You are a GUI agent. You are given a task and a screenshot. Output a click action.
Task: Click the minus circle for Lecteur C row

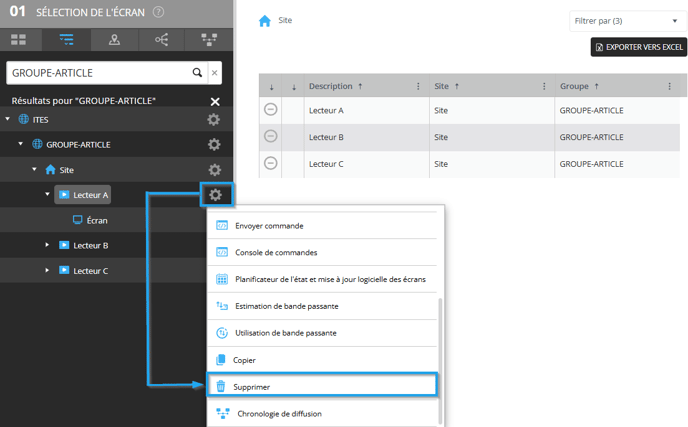point(271,163)
